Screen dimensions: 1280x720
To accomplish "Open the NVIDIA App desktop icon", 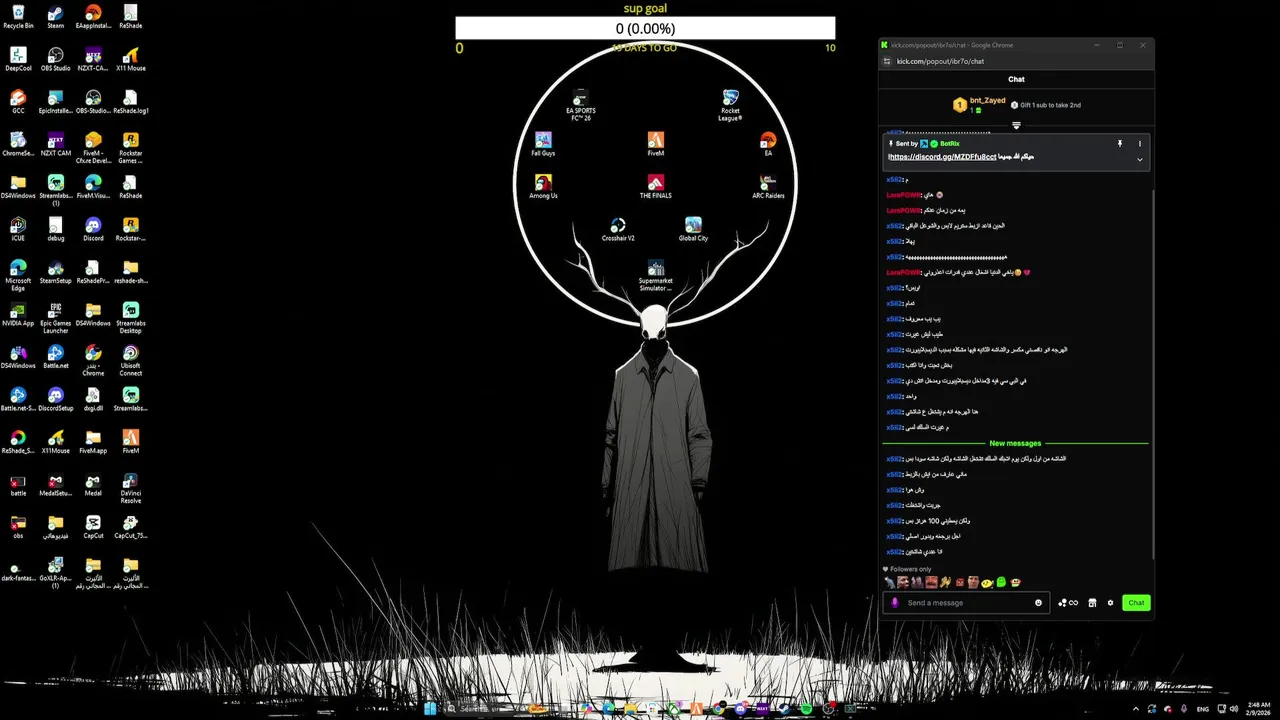I will click(18, 314).
